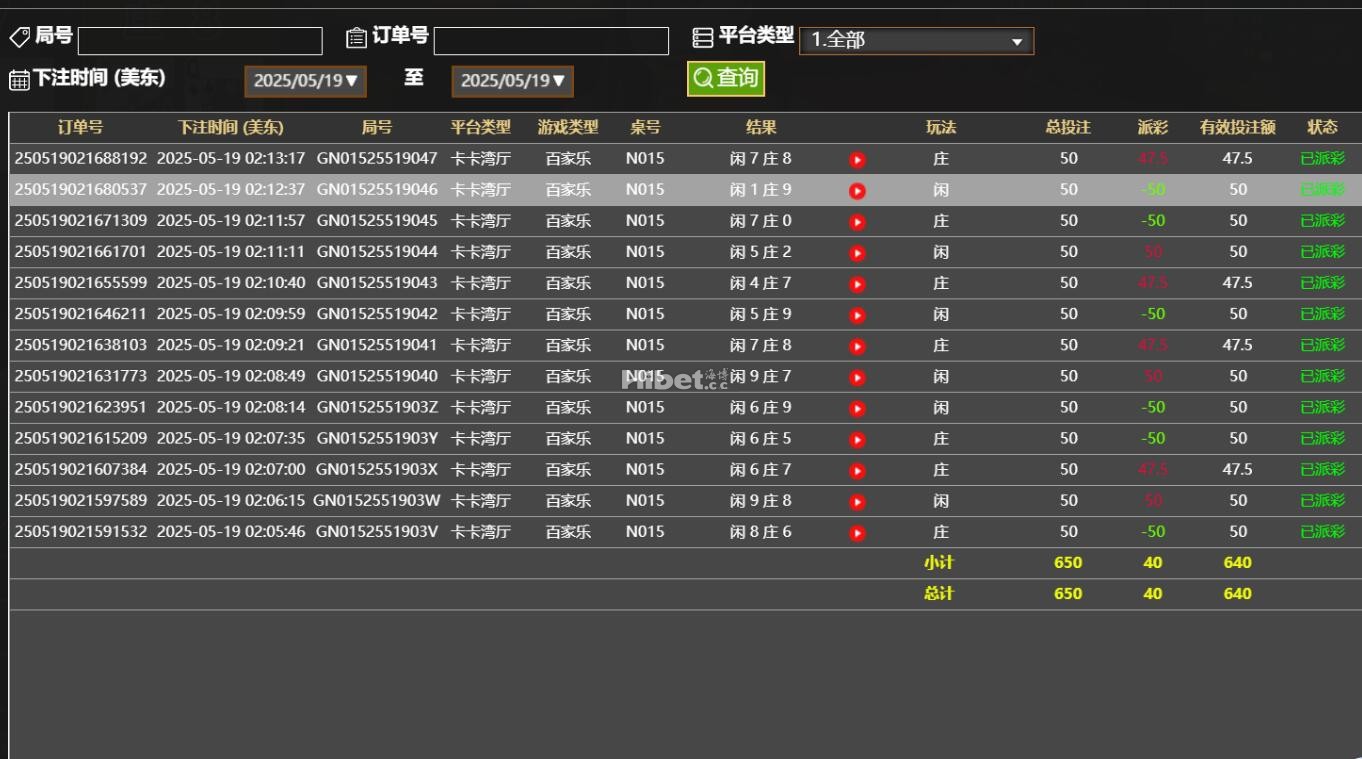The width and height of the screenshot is (1362, 759).
Task: Play the replay for round GN0152551903V
Action: [857, 532]
